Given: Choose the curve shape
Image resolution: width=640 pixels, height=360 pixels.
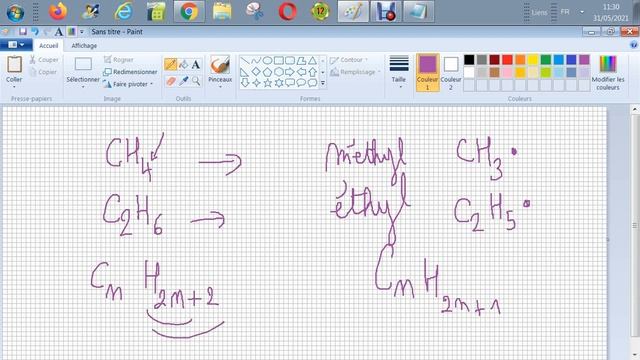Looking at the screenshot, I should click(256, 61).
